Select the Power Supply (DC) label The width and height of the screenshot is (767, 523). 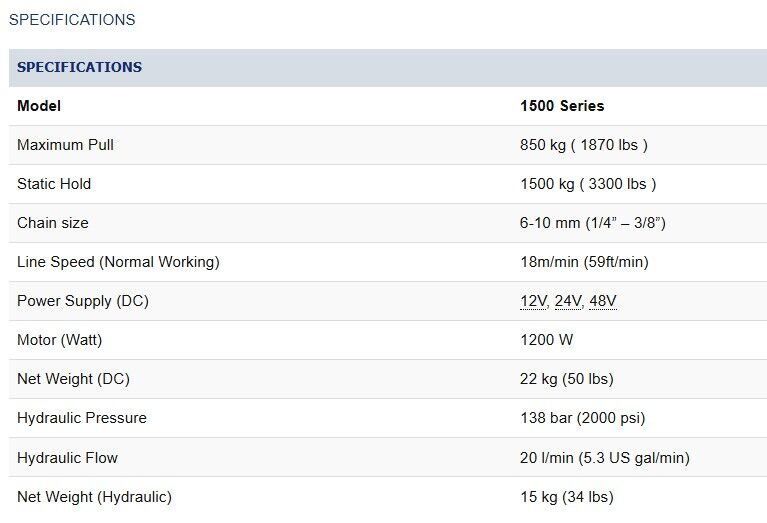coord(83,301)
